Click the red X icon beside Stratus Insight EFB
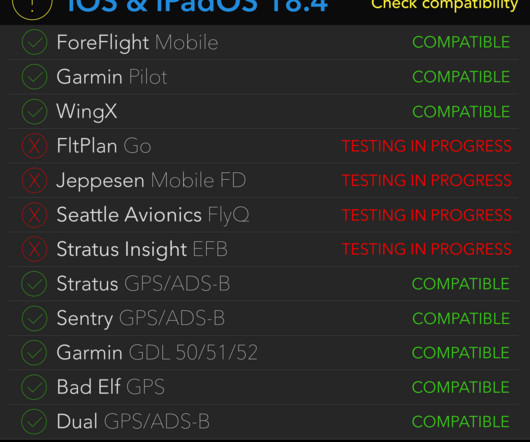Viewport: 530px width, 442px height. pyautogui.click(x=34, y=249)
